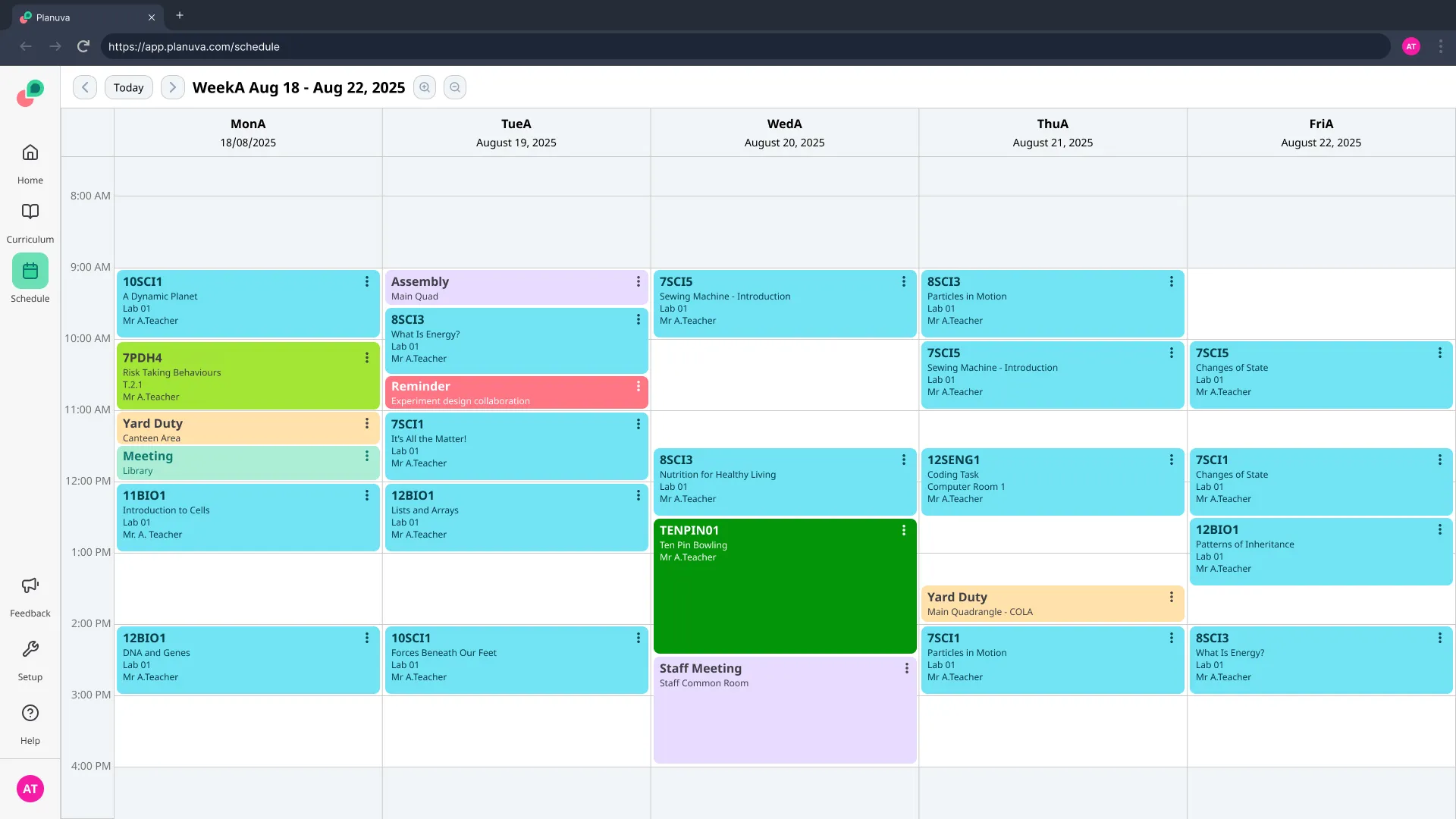Zoom out the schedule view
Viewport: 1456px width, 819px height.
pos(455,87)
